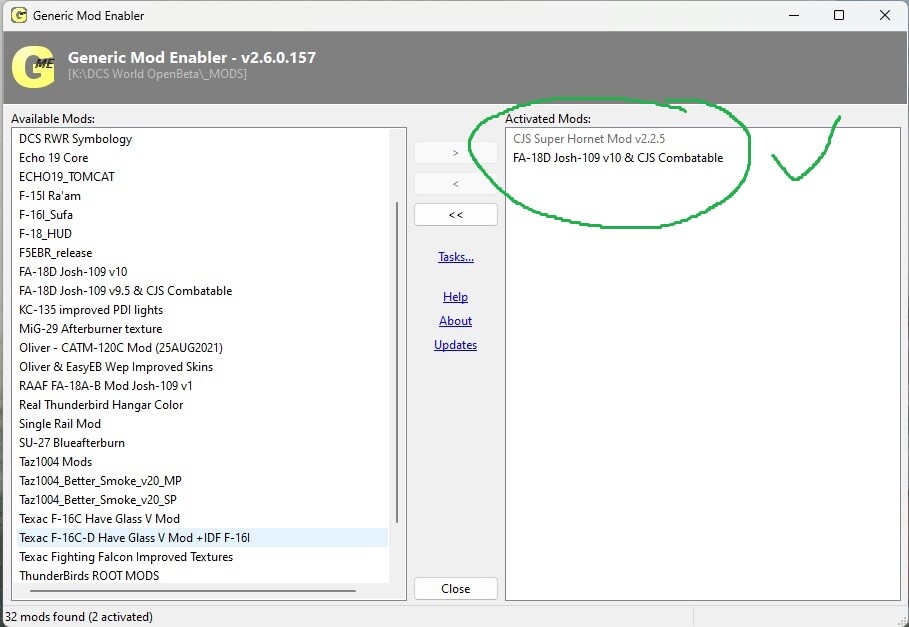Click the available mods horizontal scrollbar
Screen dimensions: 909x627
193,591
